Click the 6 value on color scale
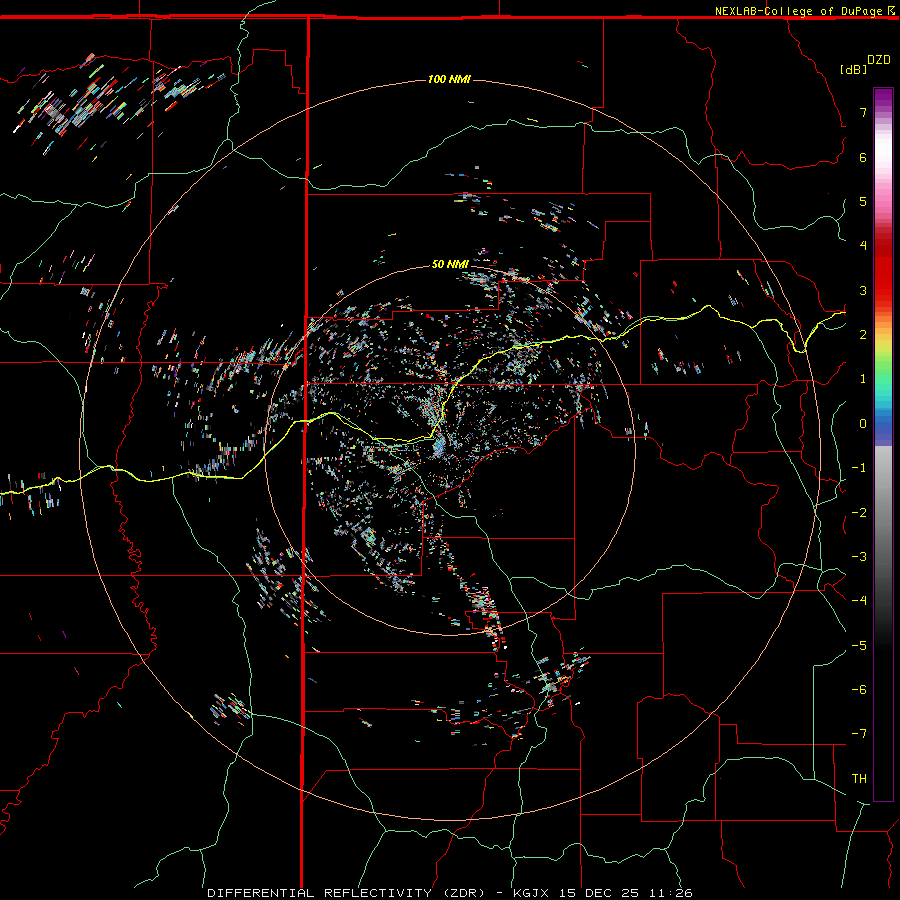Image resolution: width=900 pixels, height=900 pixels. (x=863, y=157)
